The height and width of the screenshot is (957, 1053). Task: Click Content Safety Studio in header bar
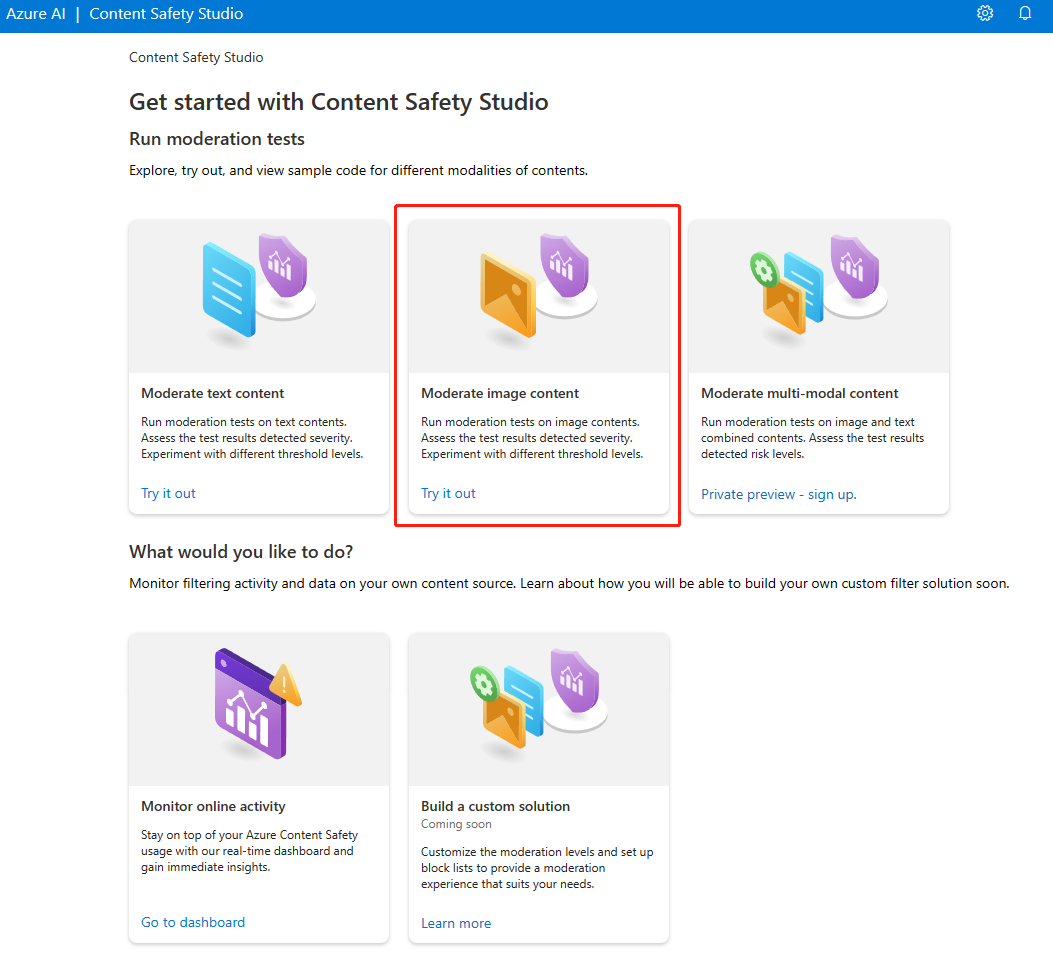click(x=166, y=14)
